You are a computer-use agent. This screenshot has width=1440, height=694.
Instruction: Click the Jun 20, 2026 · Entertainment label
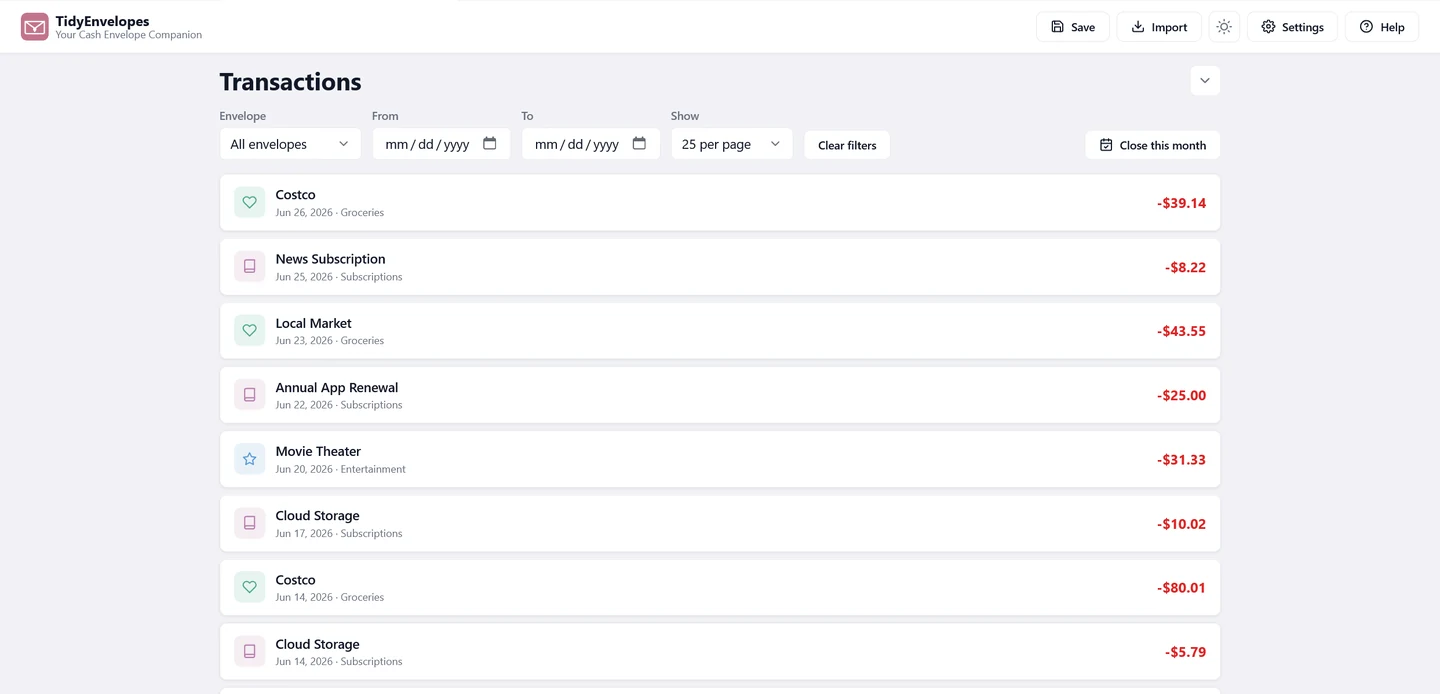[341, 469]
